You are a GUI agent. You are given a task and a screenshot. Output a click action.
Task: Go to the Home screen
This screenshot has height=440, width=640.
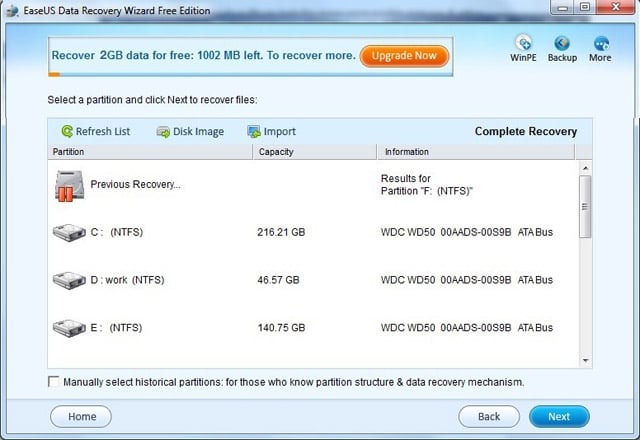[x=81, y=416]
